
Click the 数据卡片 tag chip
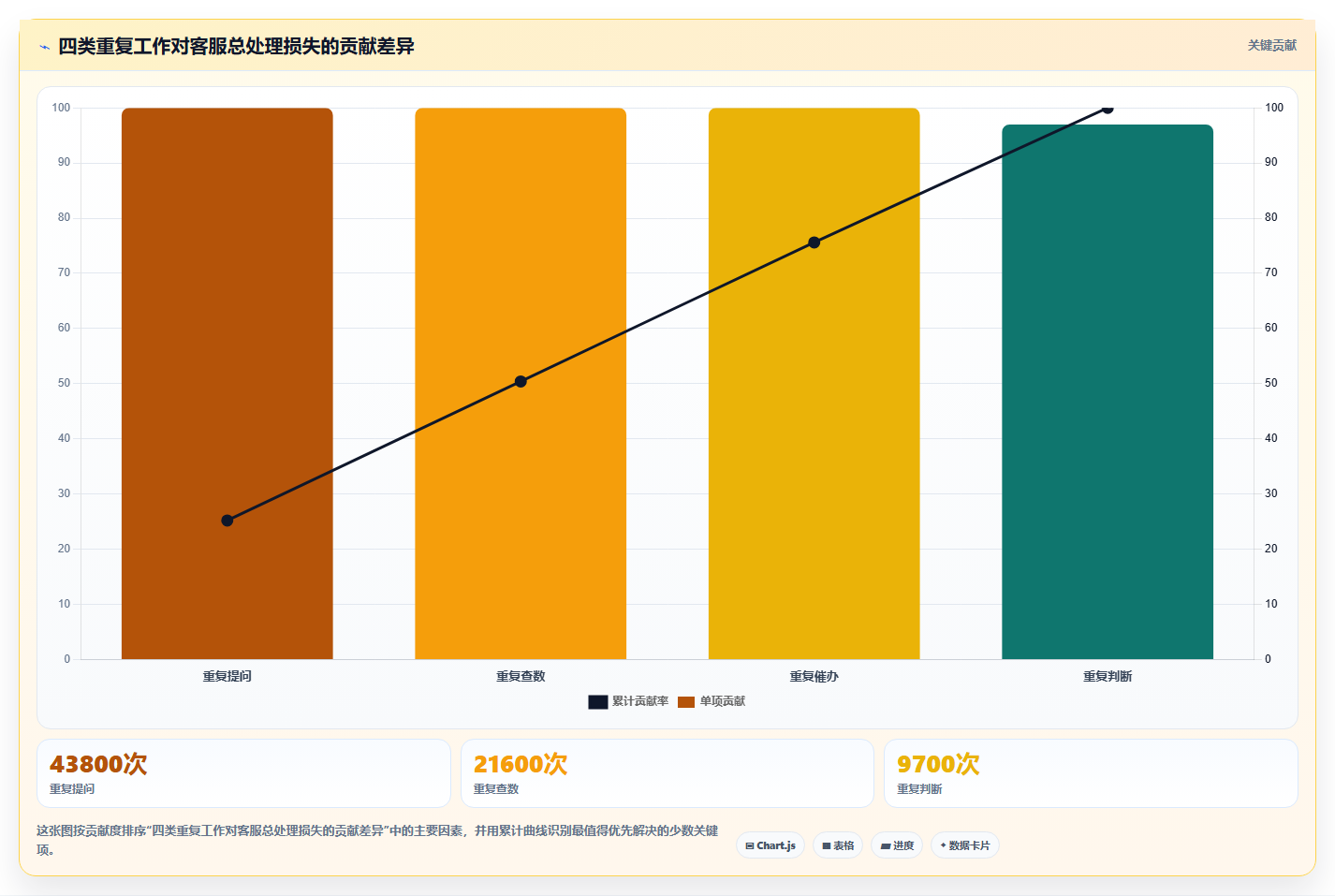pyautogui.click(x=965, y=845)
